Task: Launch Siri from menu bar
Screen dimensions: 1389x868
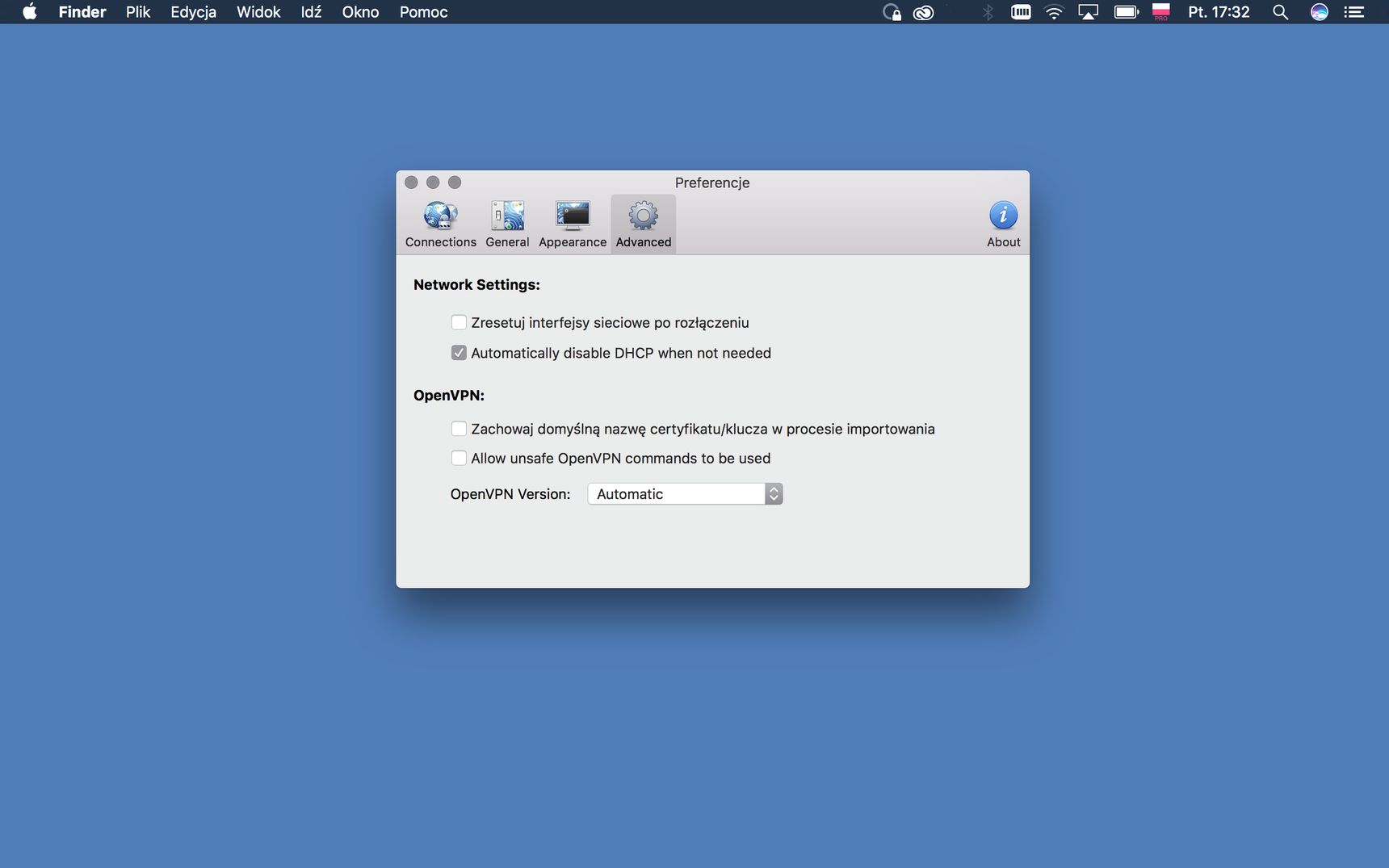Action: (x=1320, y=12)
